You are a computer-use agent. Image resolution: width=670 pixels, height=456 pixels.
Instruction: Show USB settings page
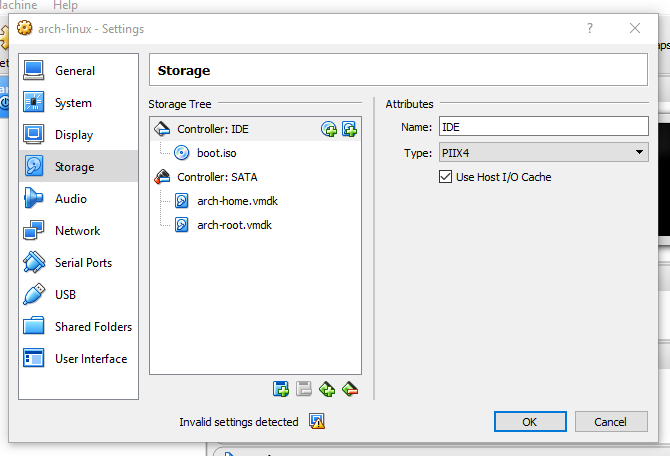coord(79,294)
